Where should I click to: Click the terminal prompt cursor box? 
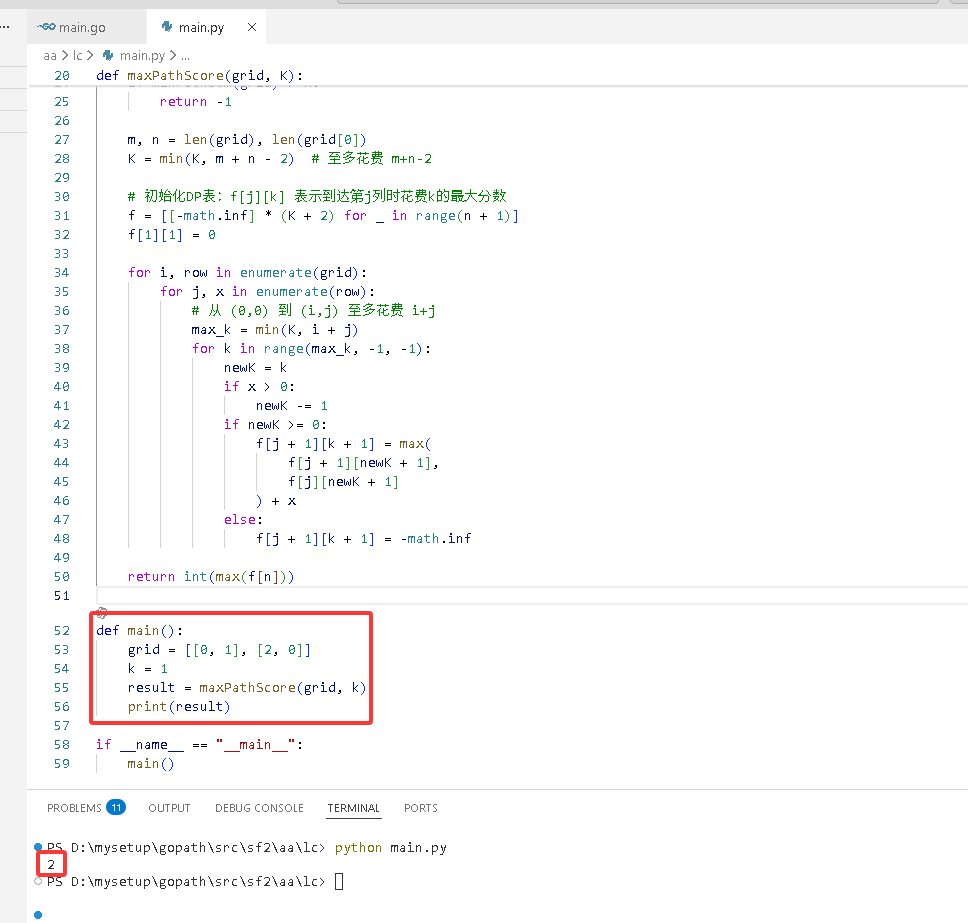(339, 882)
